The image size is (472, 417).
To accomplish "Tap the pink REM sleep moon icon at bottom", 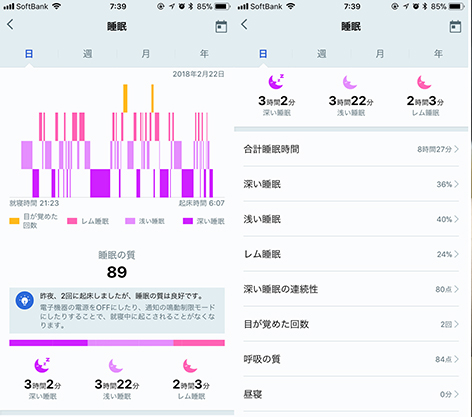I will [190, 366].
